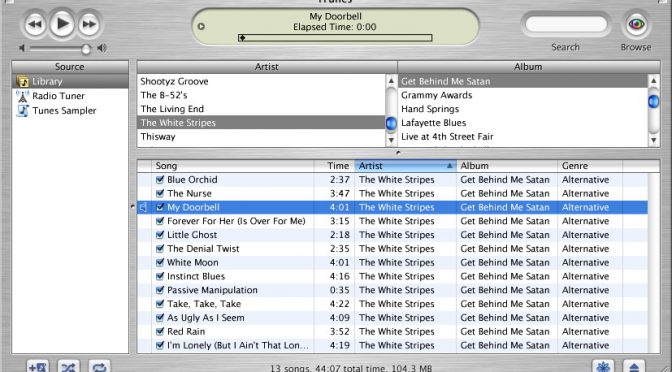
Task: Select album Live at 4th Street Fair
Action: click(x=523, y=136)
